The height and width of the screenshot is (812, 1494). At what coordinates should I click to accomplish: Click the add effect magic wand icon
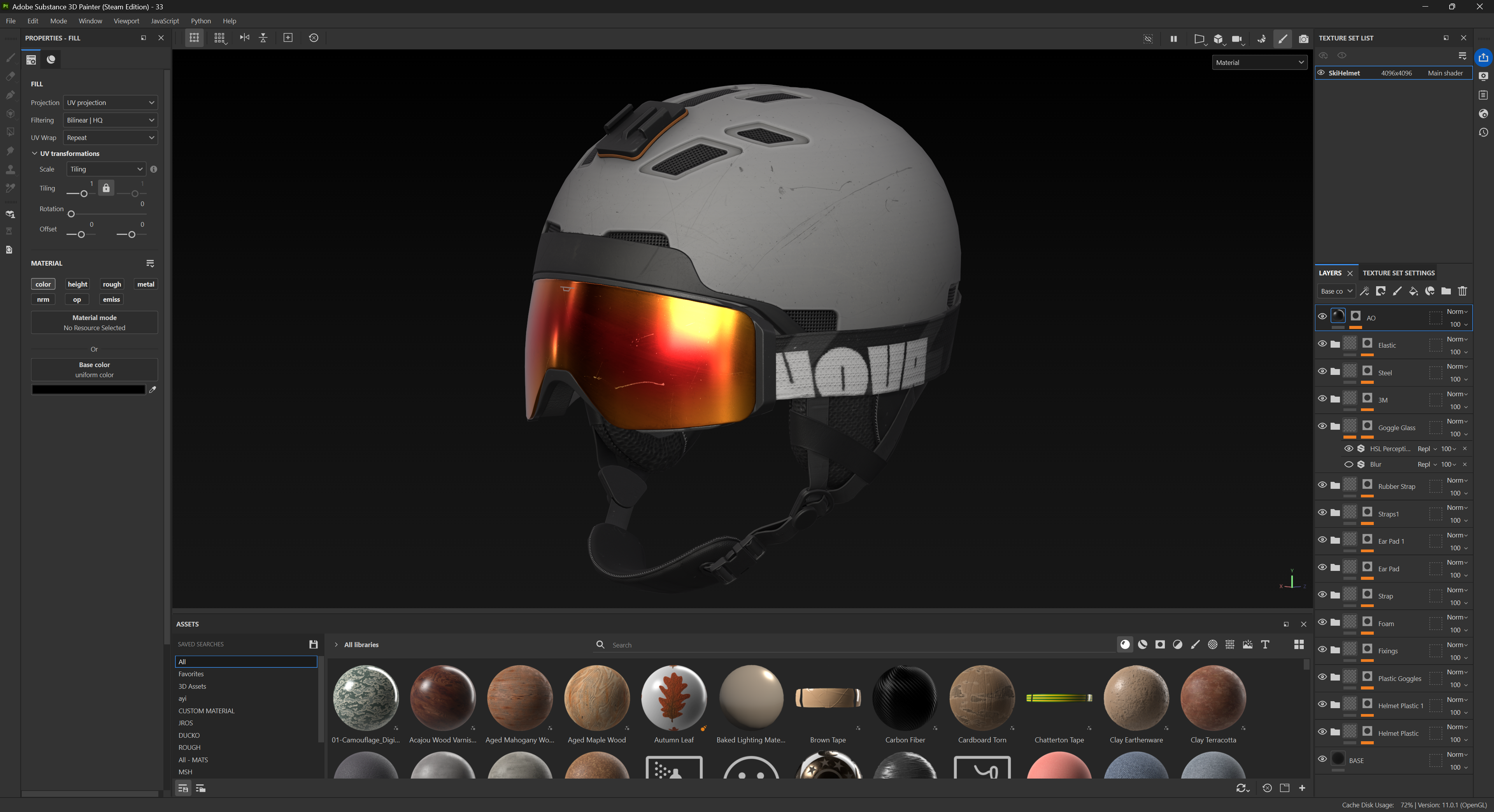(1364, 291)
